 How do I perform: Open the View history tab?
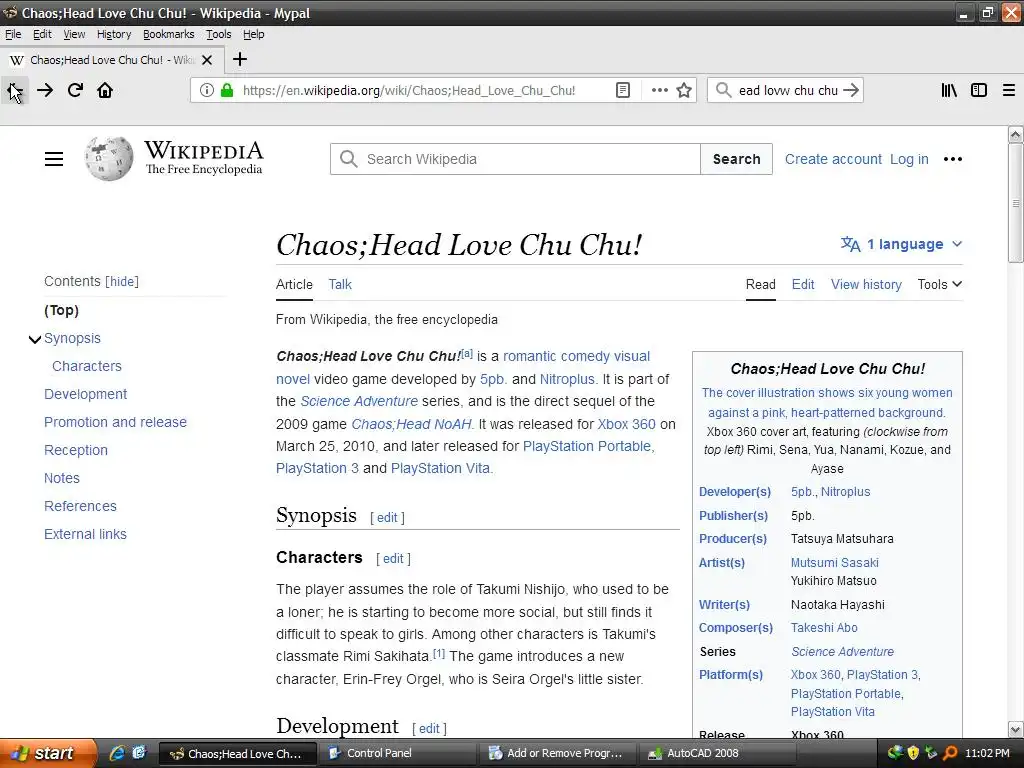tap(866, 284)
